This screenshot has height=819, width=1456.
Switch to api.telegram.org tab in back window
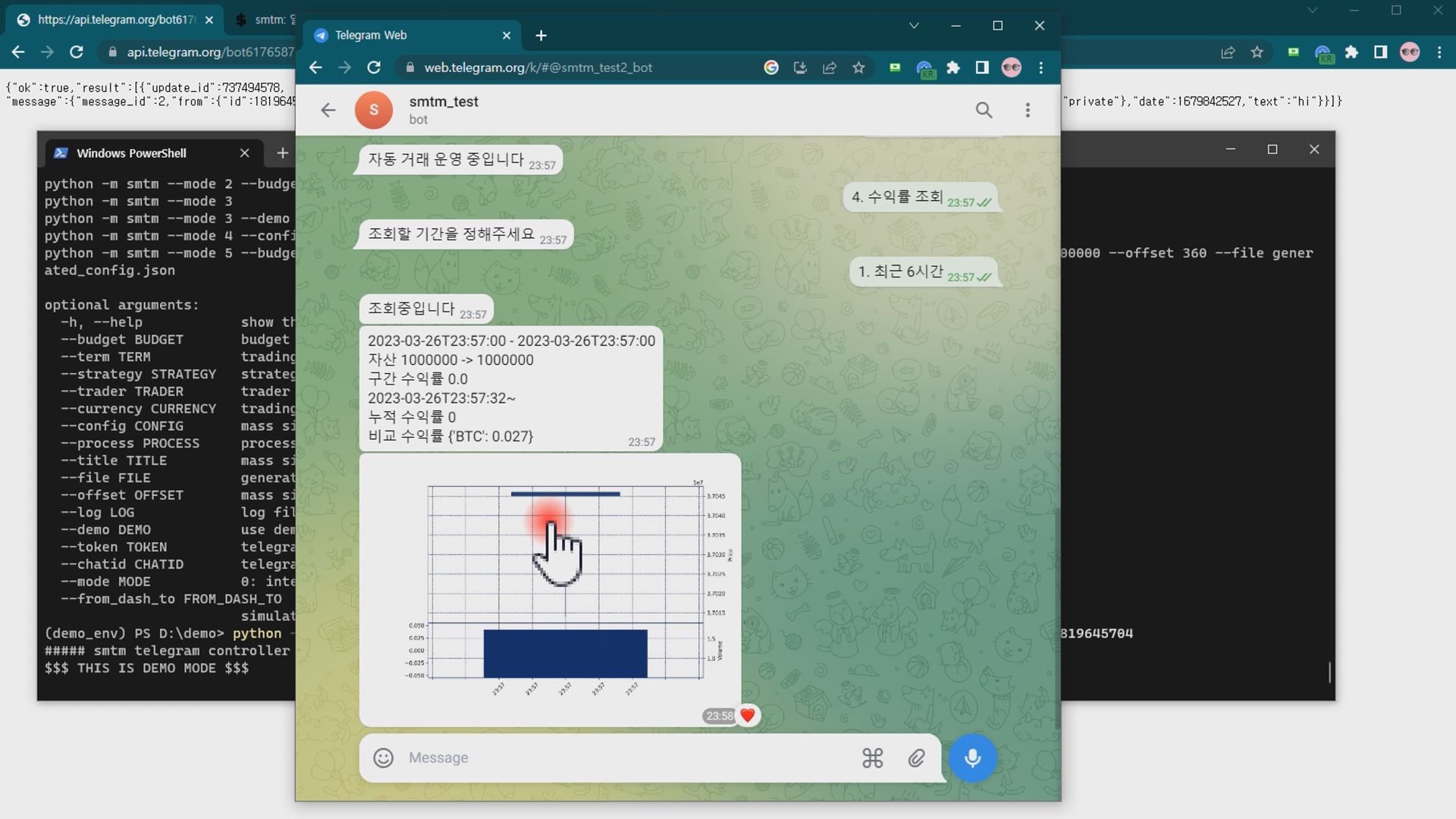click(114, 20)
